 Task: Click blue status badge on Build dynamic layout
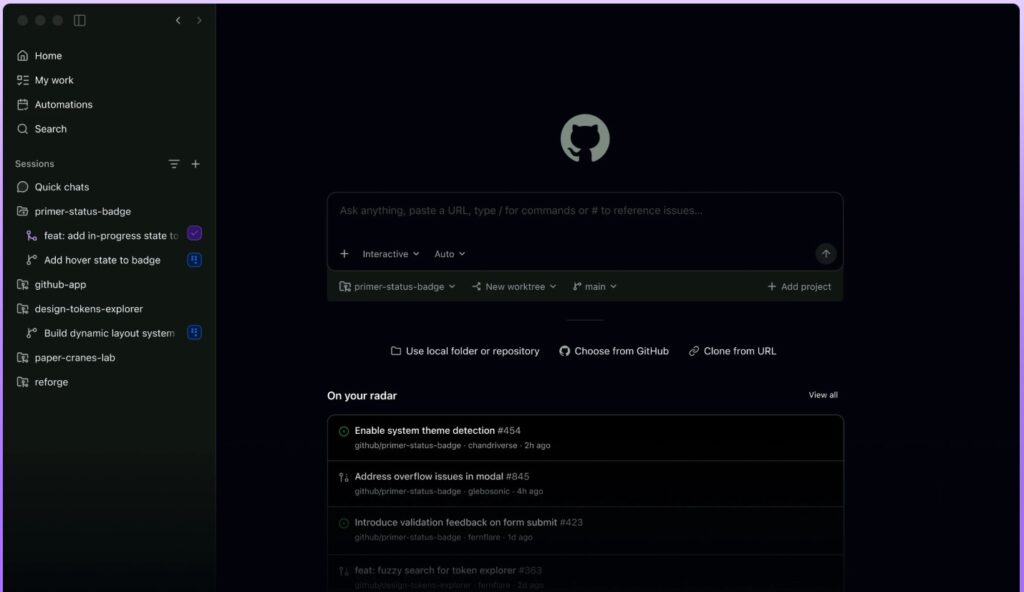[x=194, y=332]
